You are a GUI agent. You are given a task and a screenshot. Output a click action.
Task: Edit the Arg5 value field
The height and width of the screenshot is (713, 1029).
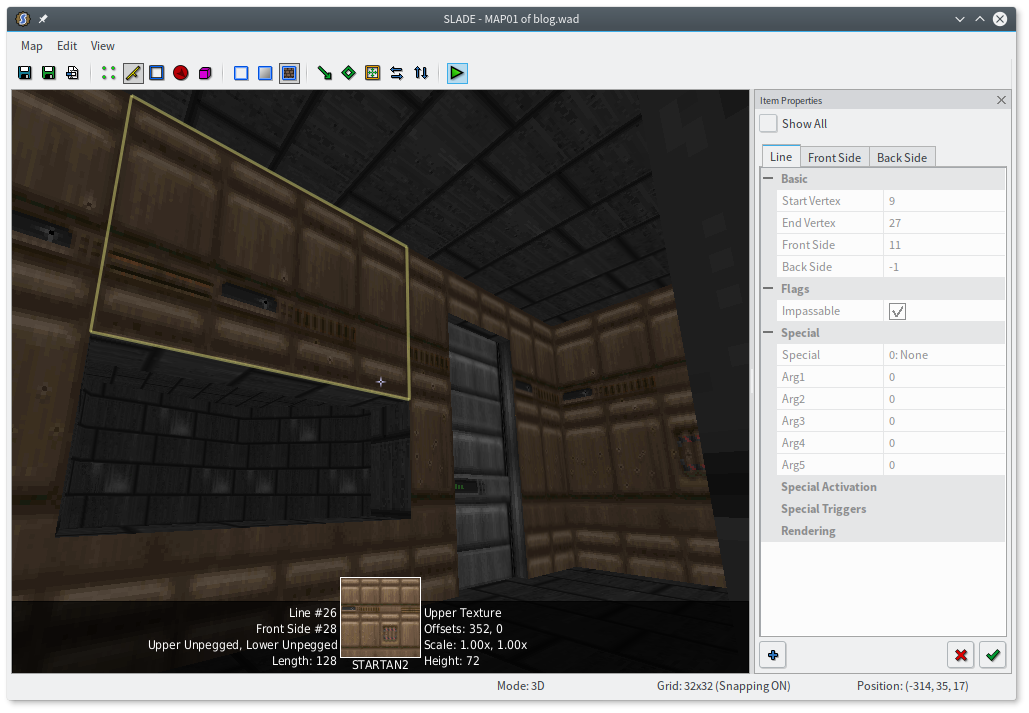click(944, 465)
